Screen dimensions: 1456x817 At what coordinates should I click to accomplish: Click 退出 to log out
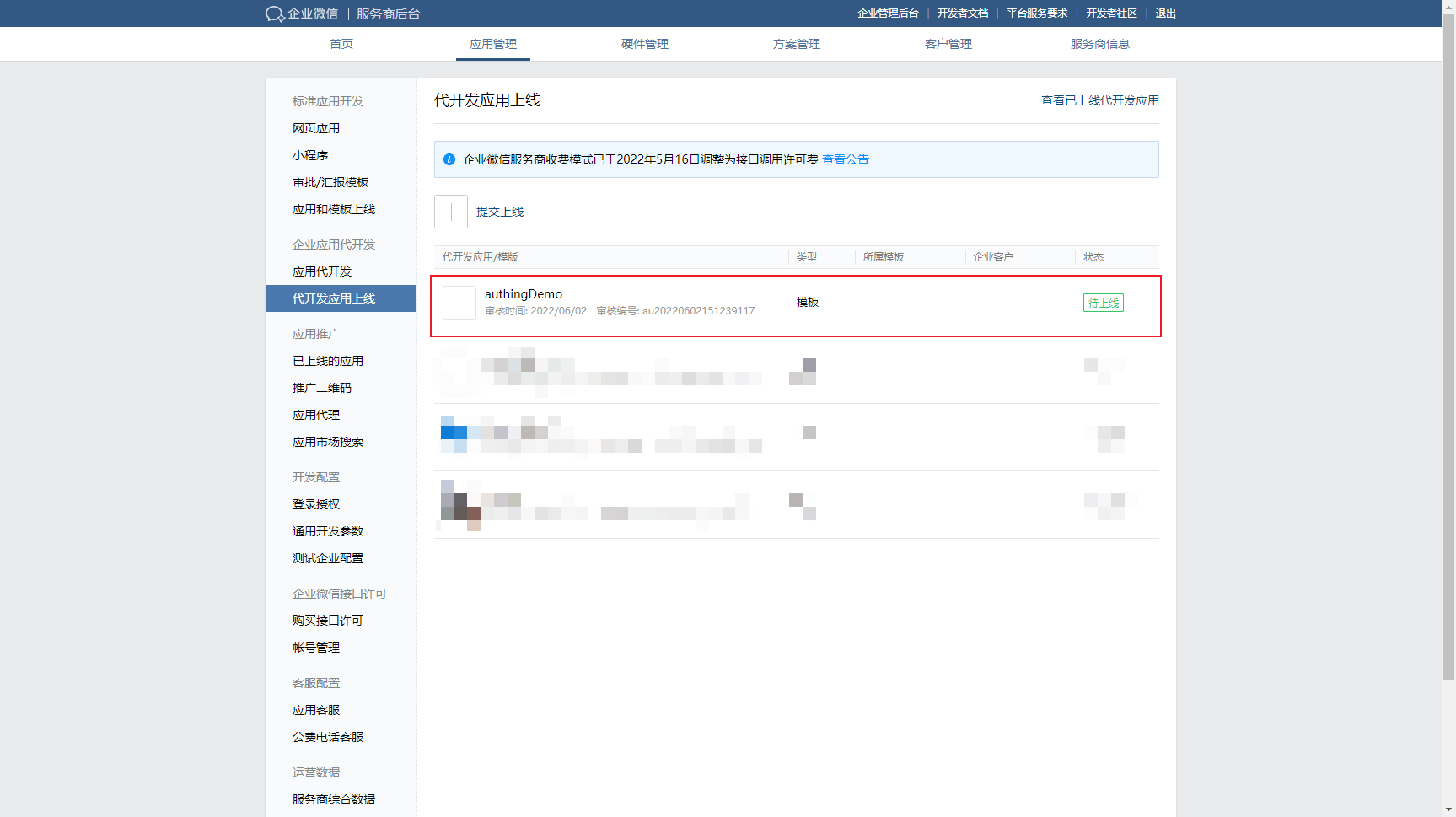click(1165, 13)
